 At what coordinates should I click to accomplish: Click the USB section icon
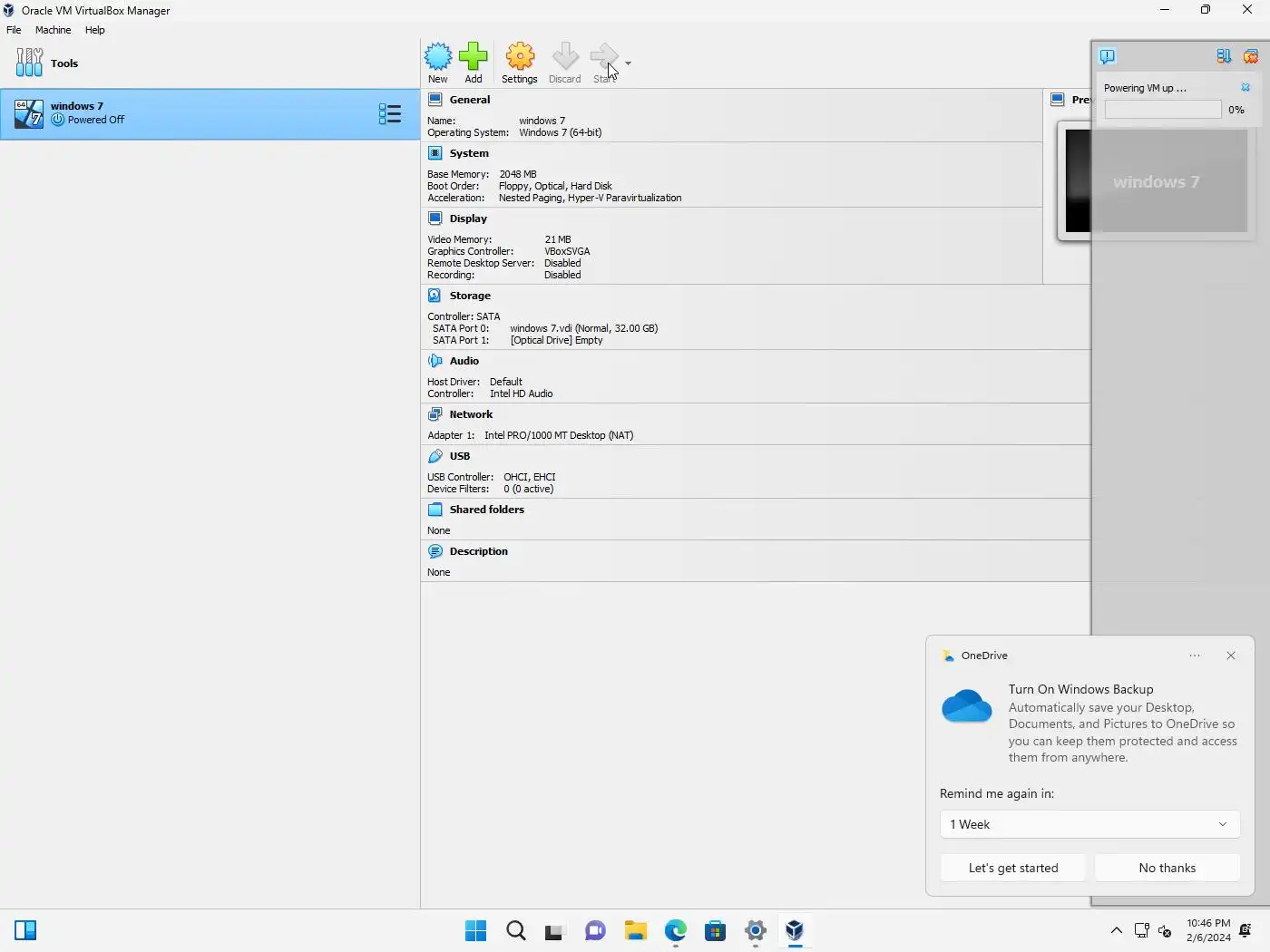click(435, 456)
